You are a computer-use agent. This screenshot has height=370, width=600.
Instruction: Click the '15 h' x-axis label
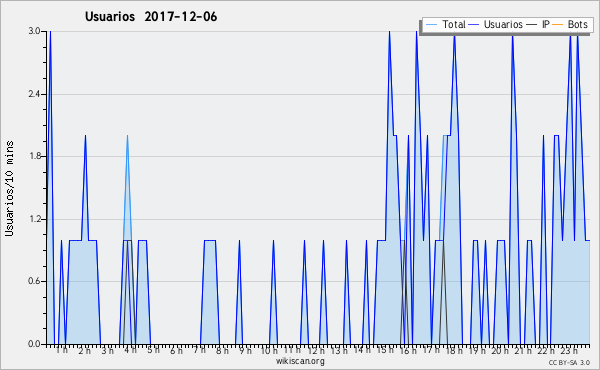(x=385, y=350)
